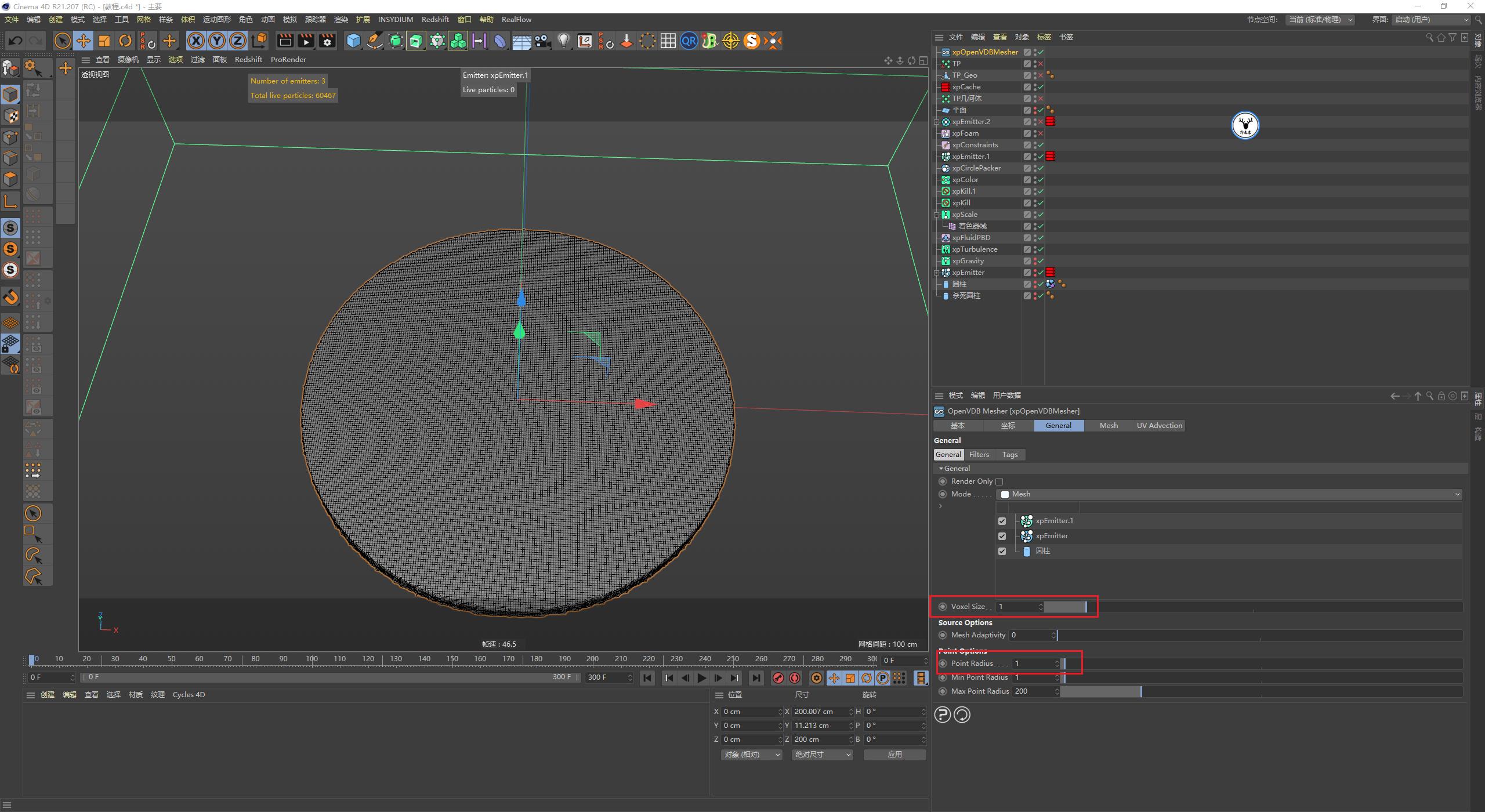Select the Rotate tool
The width and height of the screenshot is (1485, 812).
(x=125, y=41)
